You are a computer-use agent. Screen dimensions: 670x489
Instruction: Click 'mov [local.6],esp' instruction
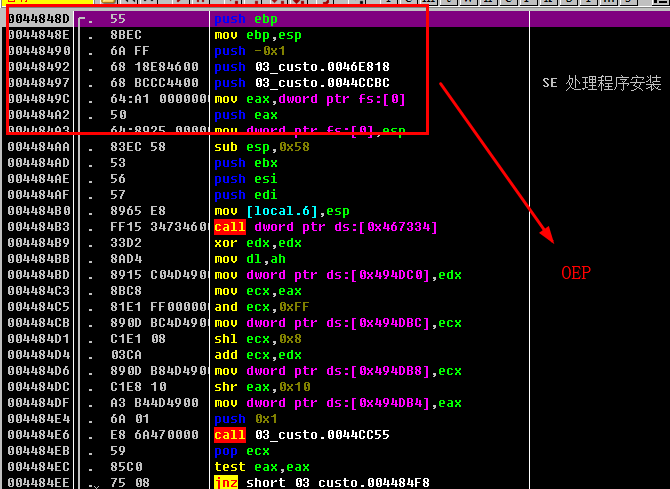[x=282, y=211]
